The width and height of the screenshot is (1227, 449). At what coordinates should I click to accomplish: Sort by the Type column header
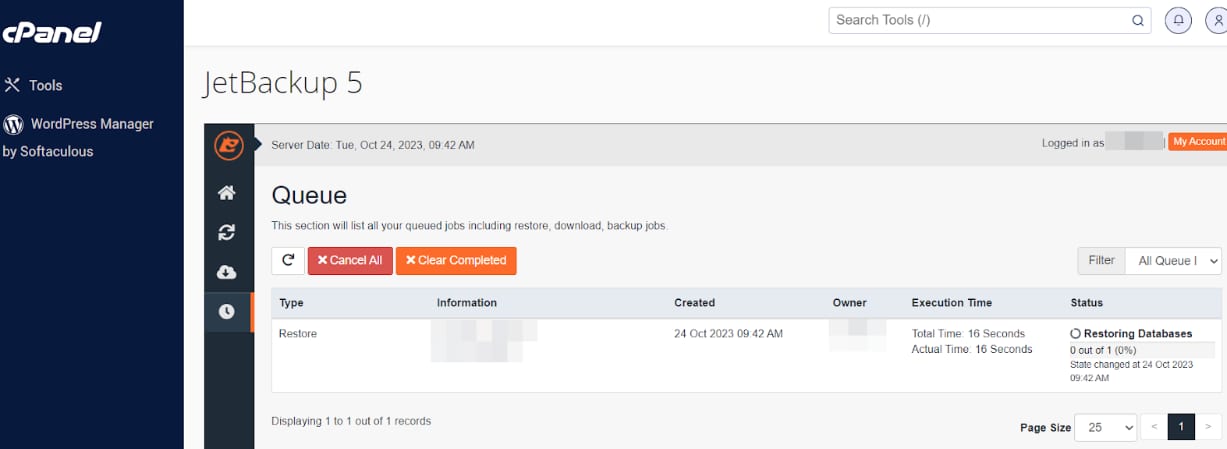tap(291, 303)
